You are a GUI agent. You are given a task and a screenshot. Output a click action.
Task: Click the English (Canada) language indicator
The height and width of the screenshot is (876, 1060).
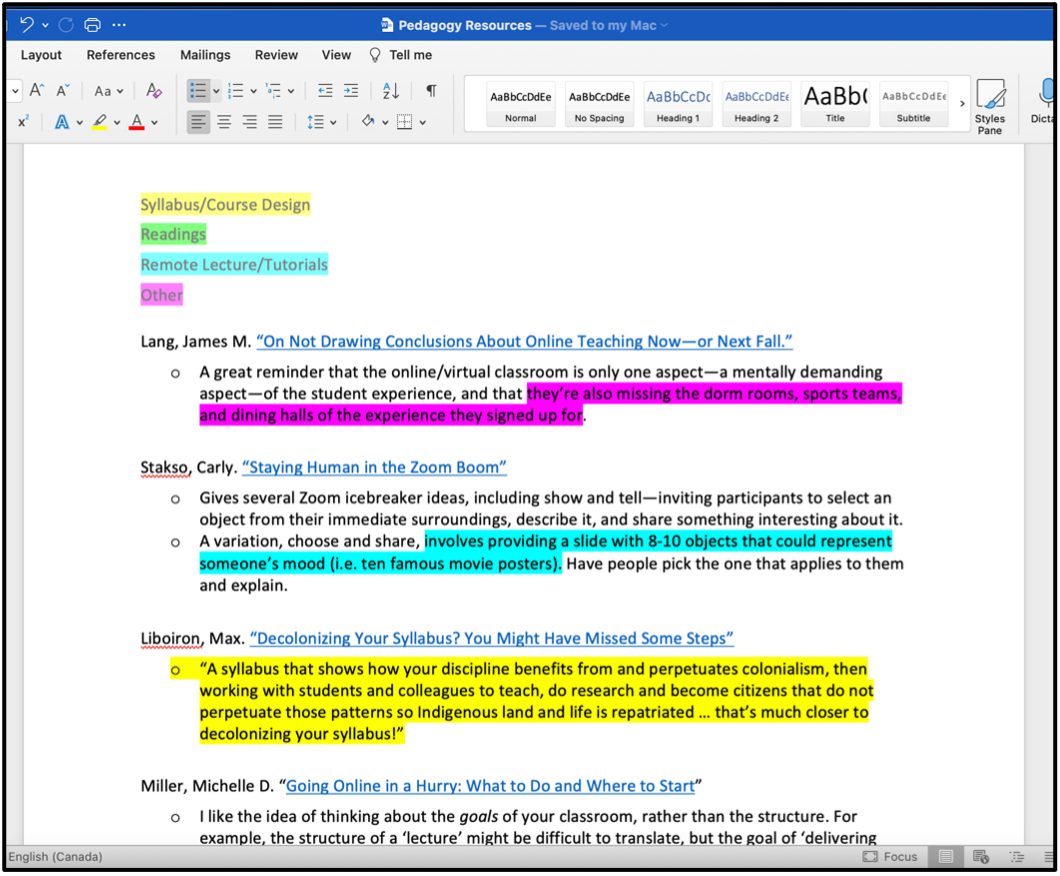tap(55, 857)
